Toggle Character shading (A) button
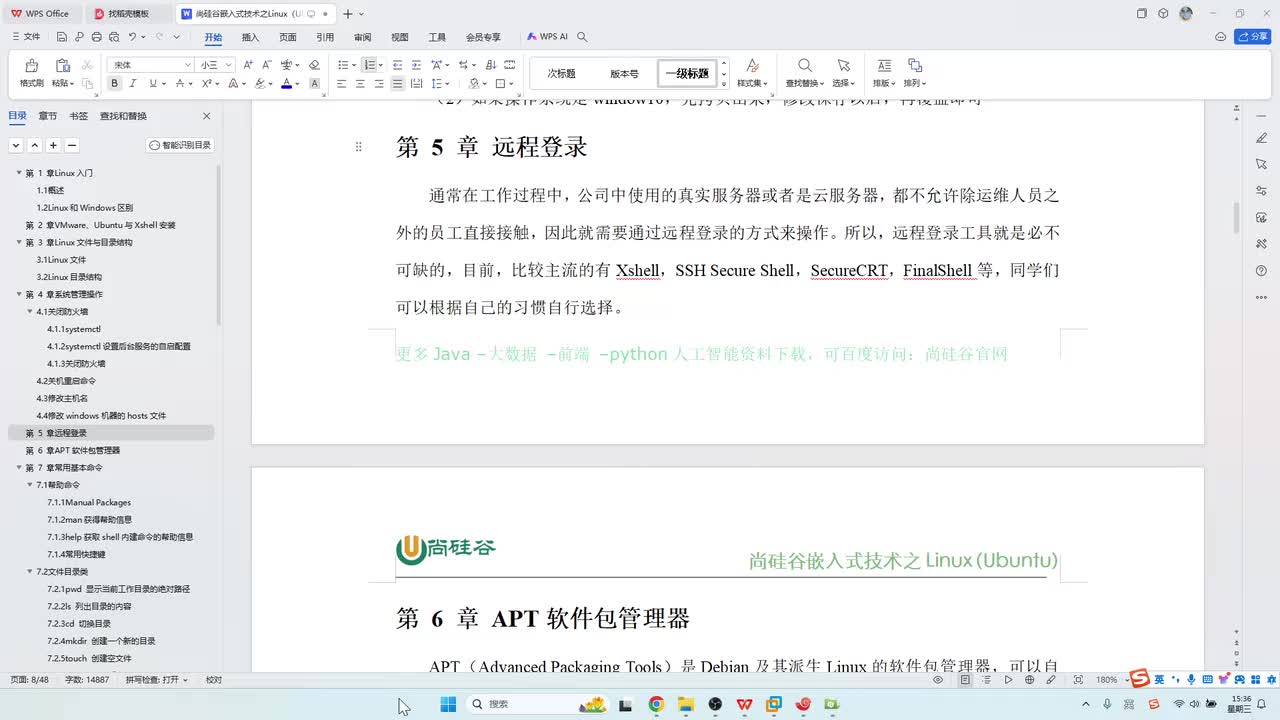Image resolution: width=1280 pixels, height=720 pixels. tap(314, 84)
